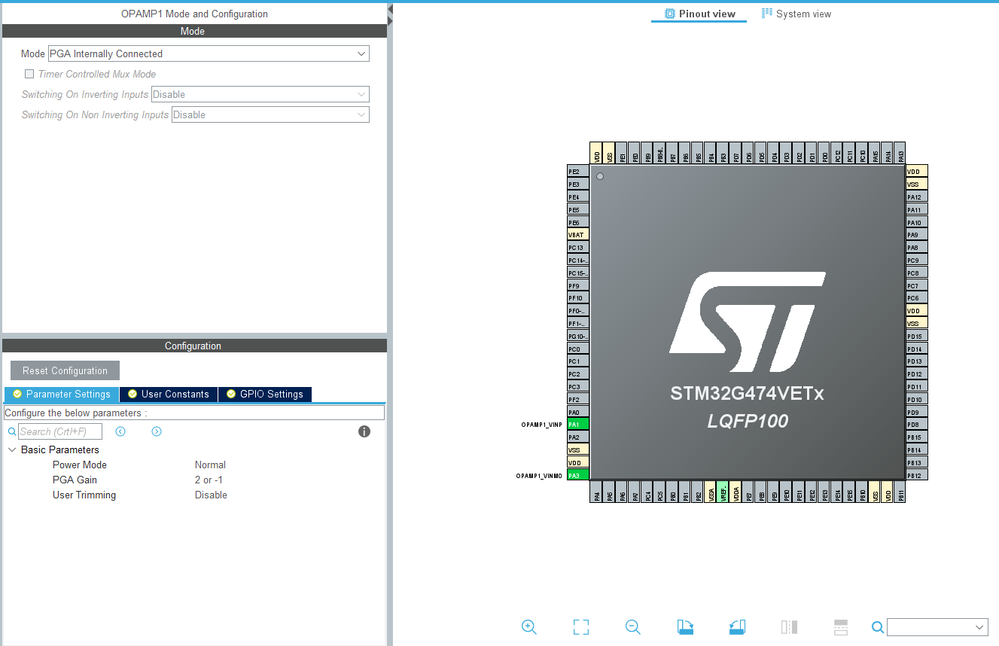Select the Power Mode value Normal
Image resolution: width=999 pixels, height=646 pixels.
click(210, 465)
